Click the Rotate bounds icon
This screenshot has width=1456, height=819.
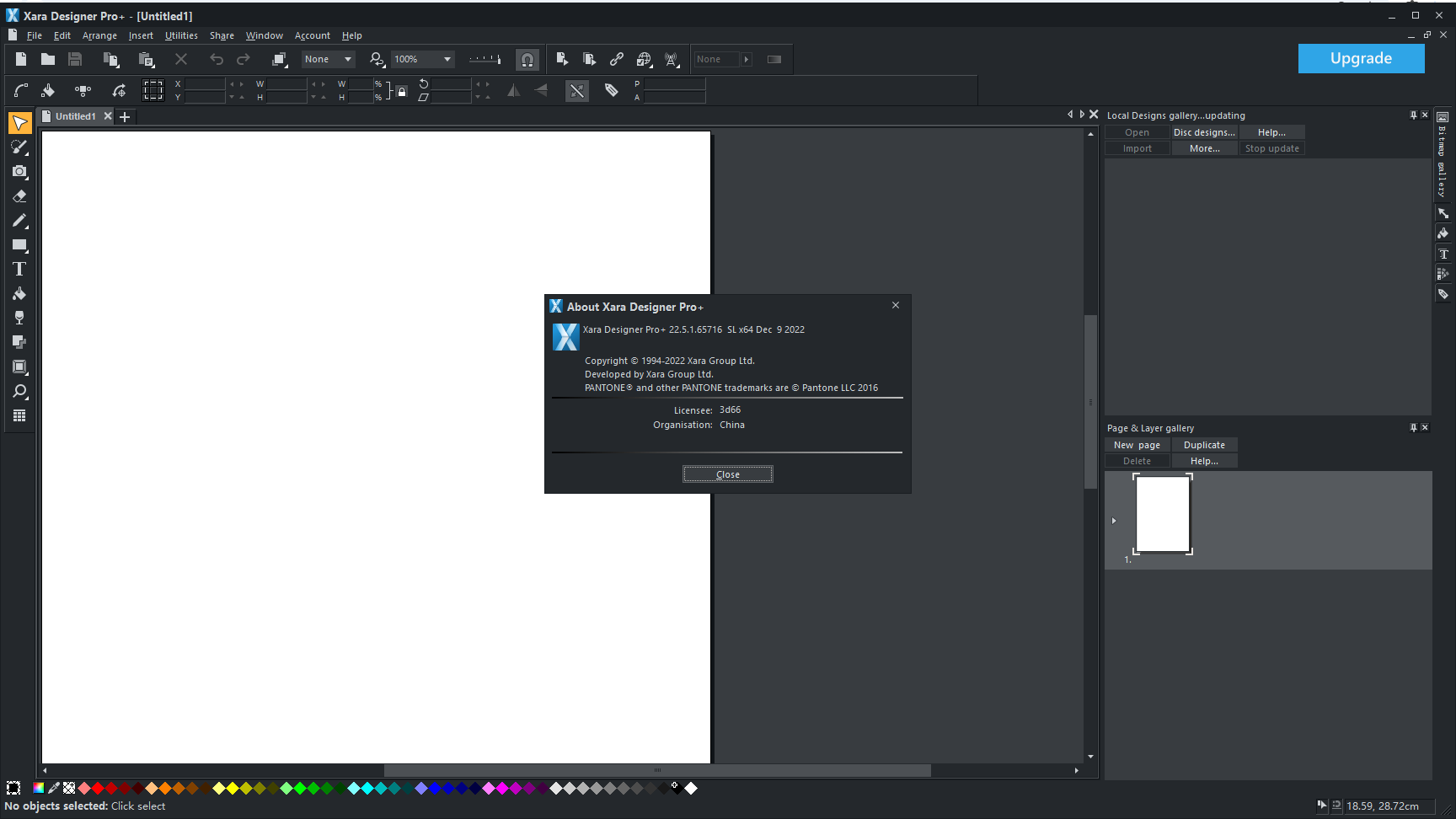[119, 90]
